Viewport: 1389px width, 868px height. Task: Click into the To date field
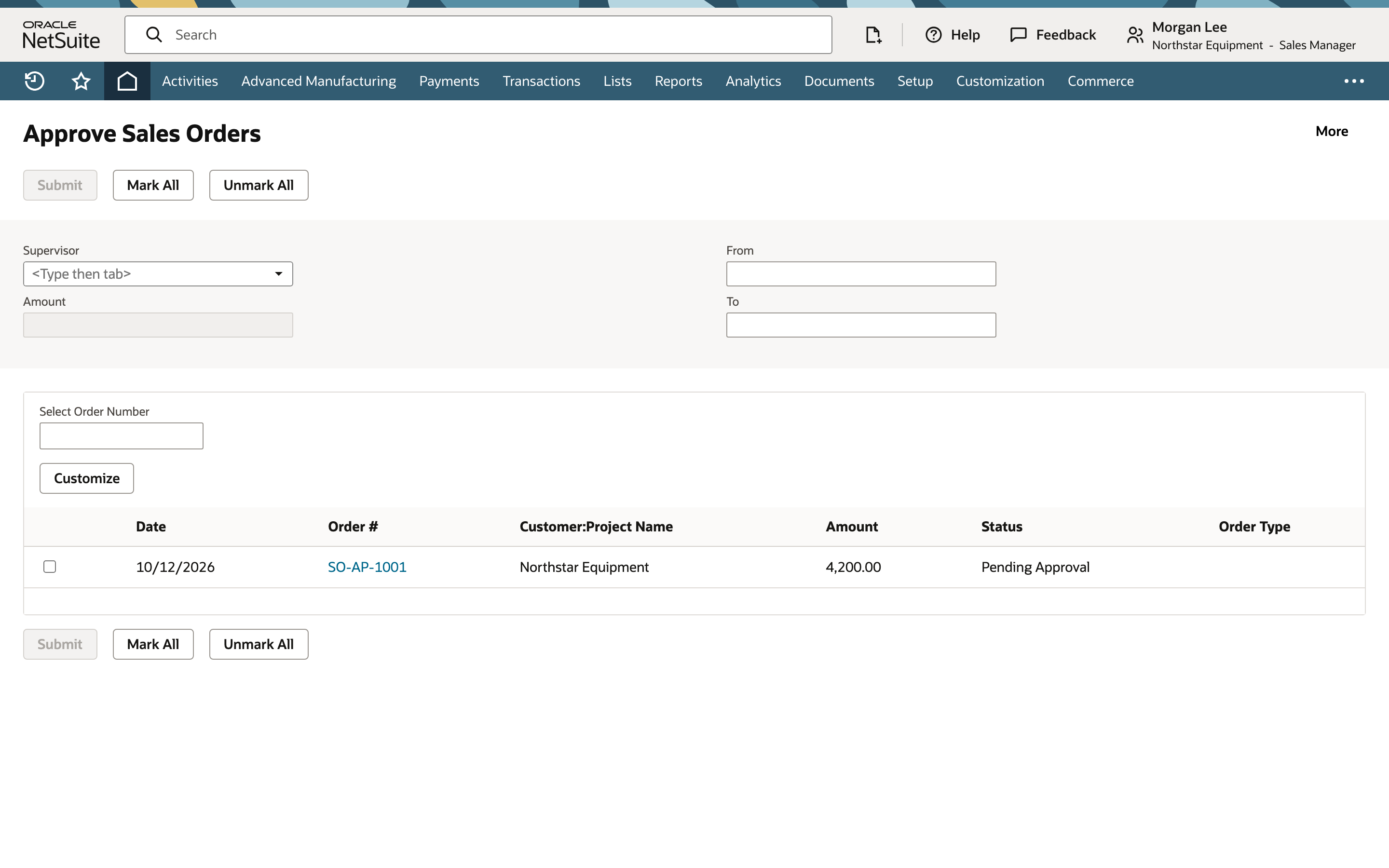(861, 325)
